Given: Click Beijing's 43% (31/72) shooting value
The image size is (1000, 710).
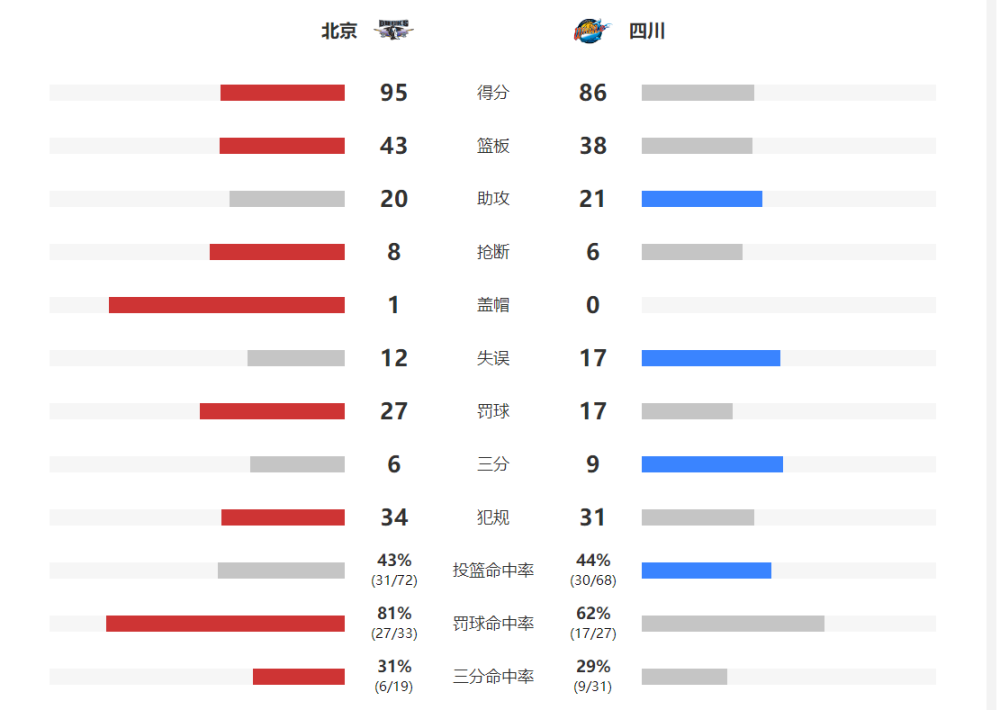Looking at the screenshot, I should point(394,570).
